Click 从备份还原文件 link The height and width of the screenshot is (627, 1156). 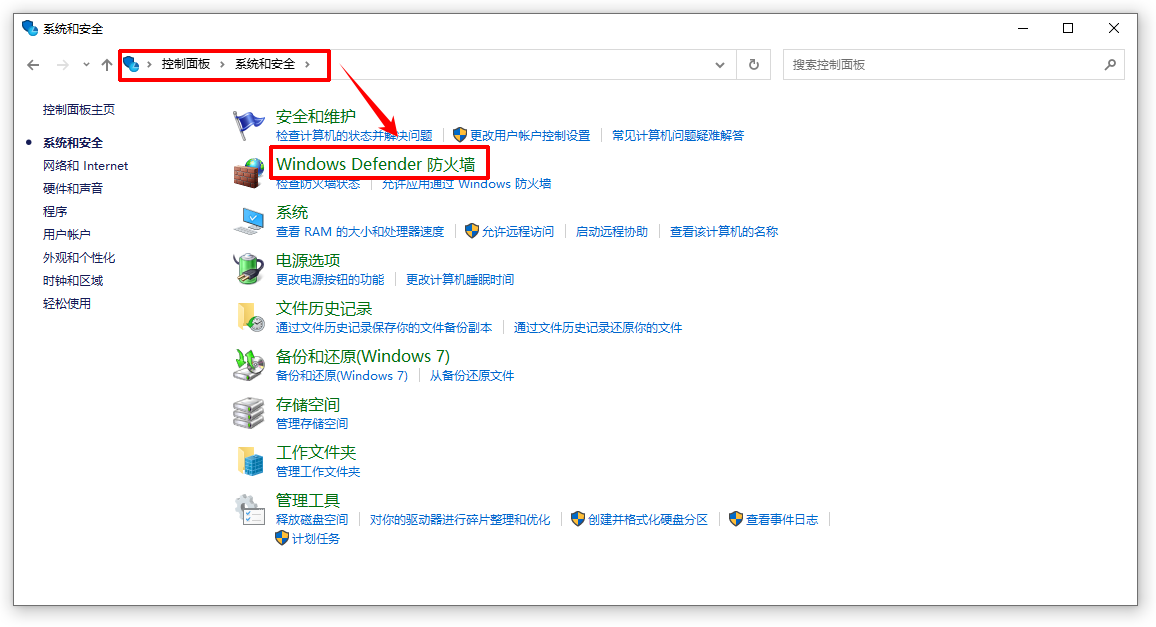tap(472, 375)
